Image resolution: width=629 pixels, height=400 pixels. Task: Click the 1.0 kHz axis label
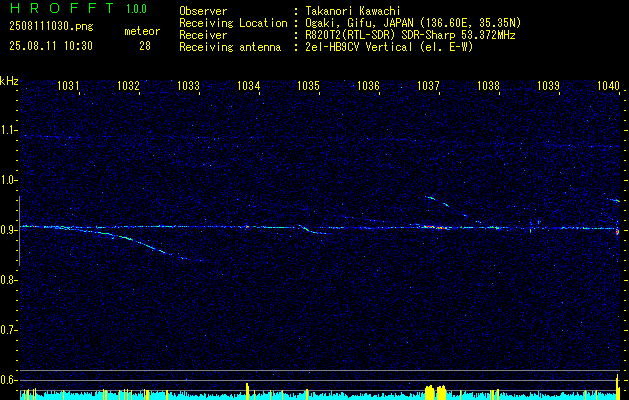click(9, 180)
